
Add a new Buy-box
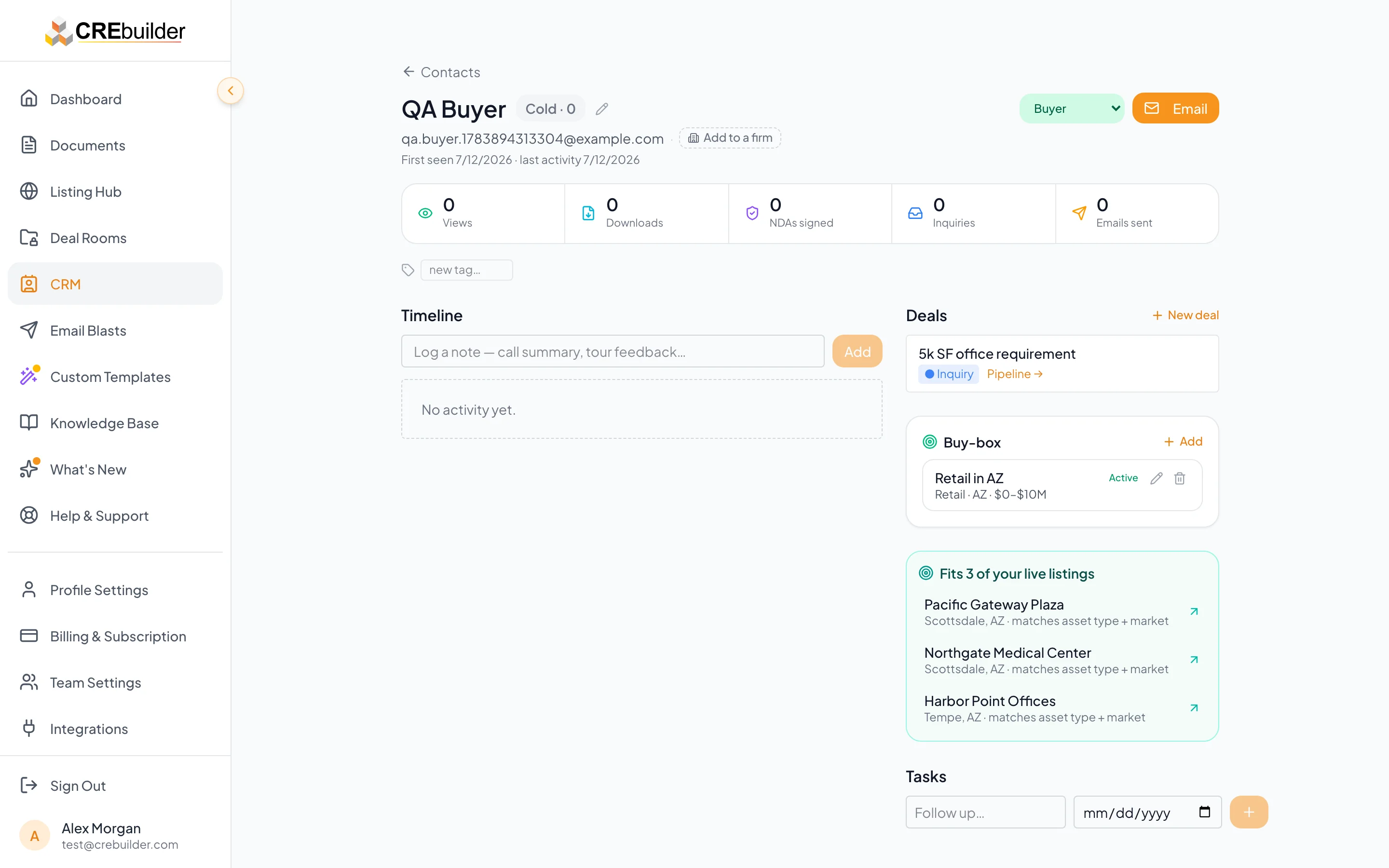(1183, 441)
